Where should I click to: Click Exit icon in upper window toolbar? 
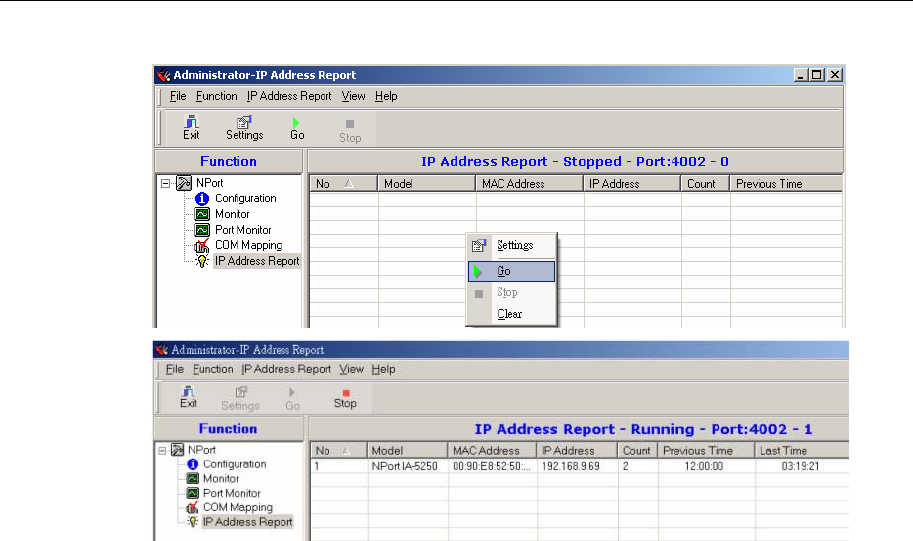coord(191,128)
